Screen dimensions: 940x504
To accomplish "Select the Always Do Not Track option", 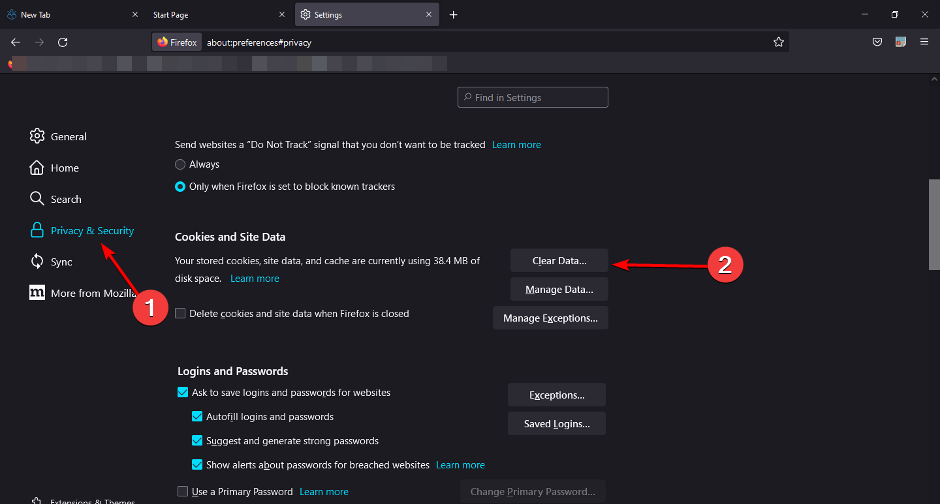I will point(180,164).
